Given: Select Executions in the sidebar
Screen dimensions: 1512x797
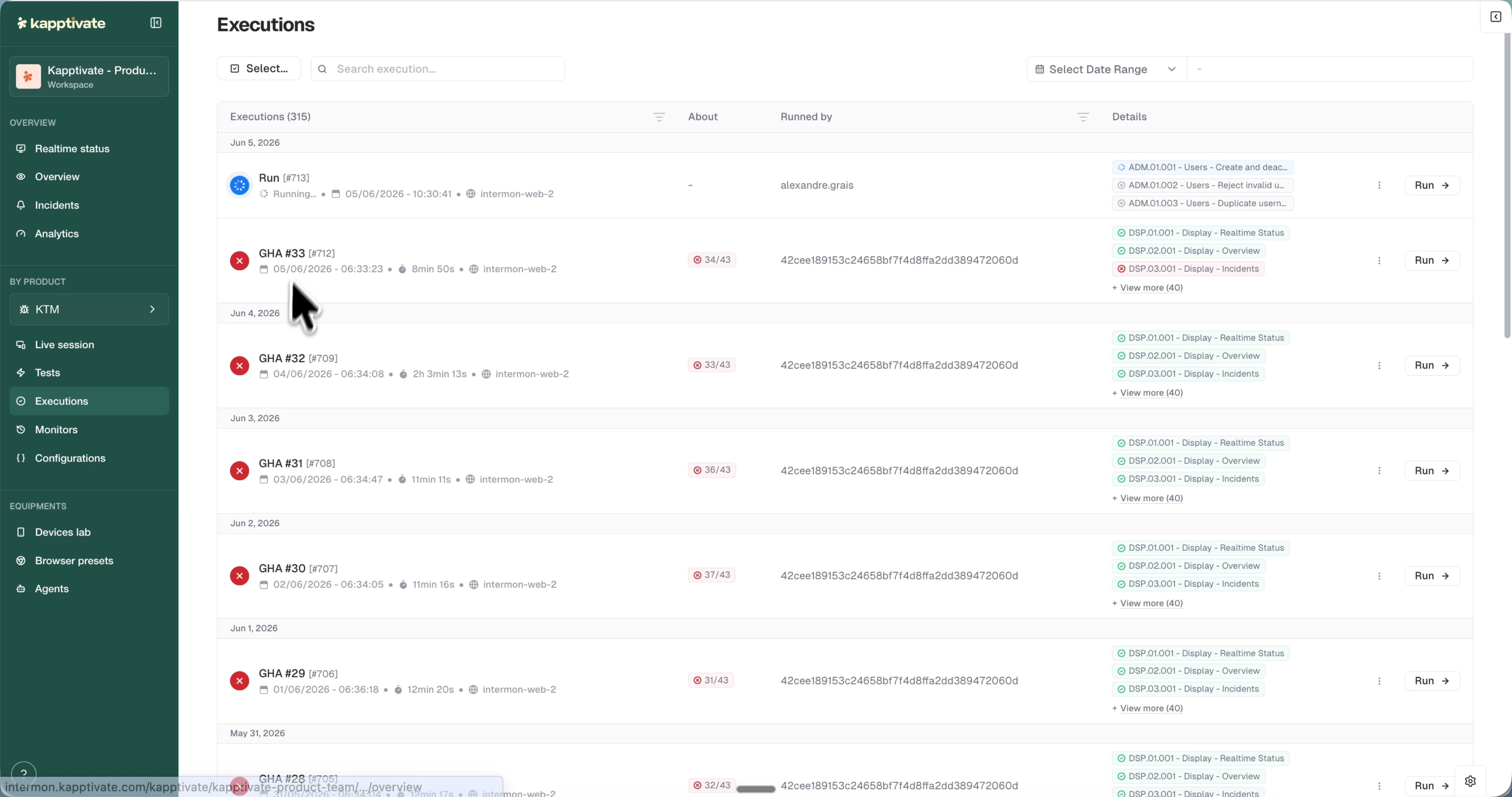Looking at the screenshot, I should tap(89, 401).
